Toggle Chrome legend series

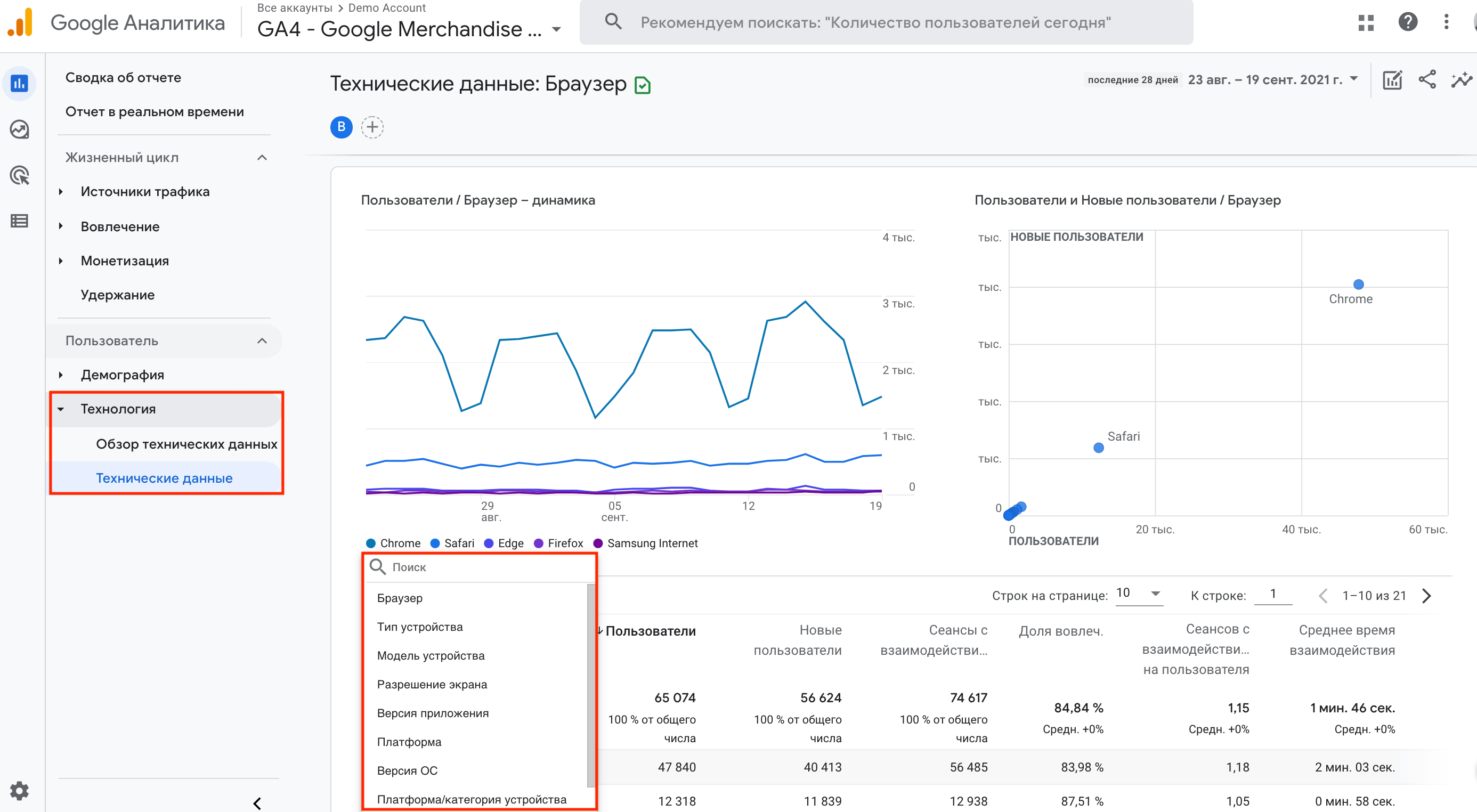pos(393,543)
